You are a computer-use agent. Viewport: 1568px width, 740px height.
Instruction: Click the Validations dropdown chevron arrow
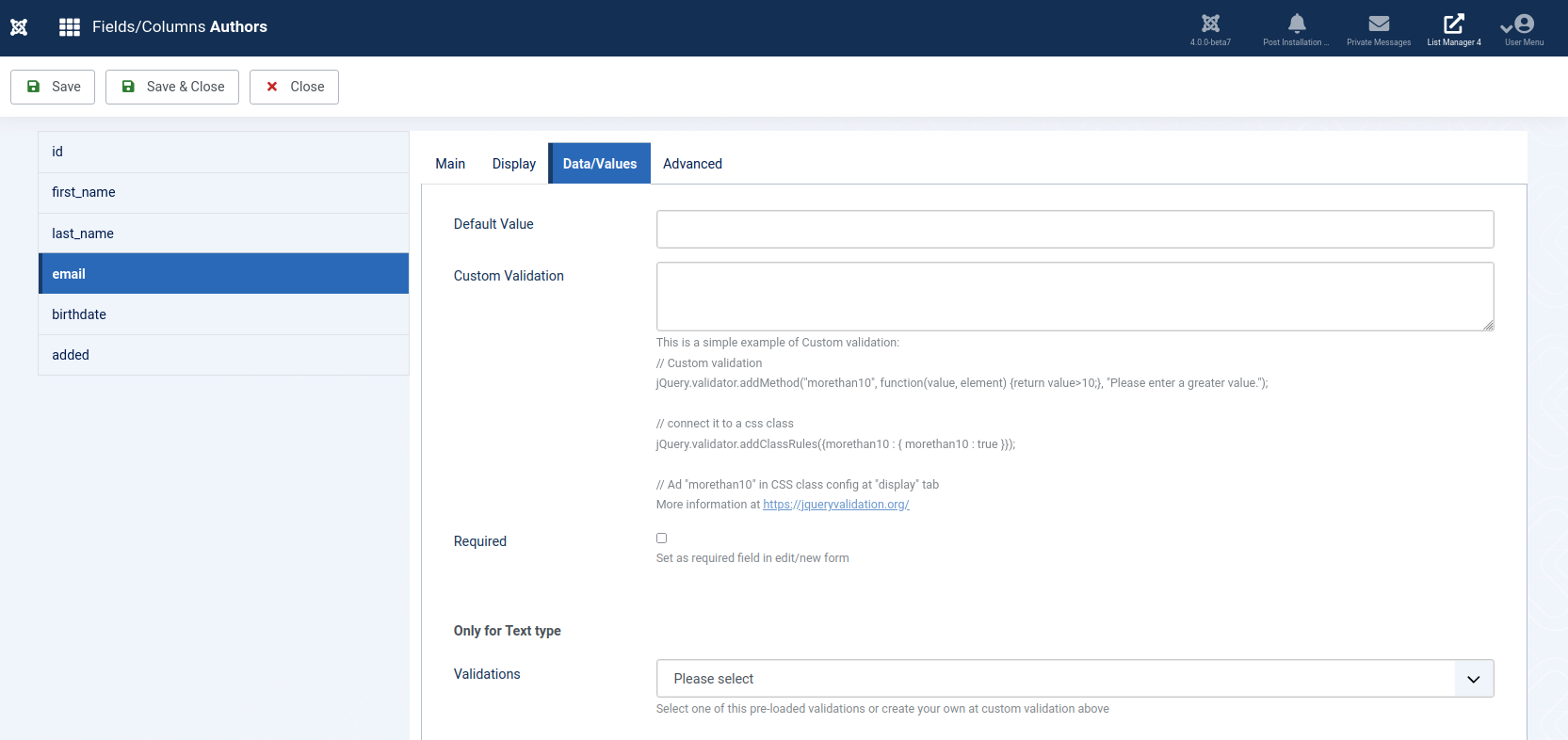pos(1474,679)
